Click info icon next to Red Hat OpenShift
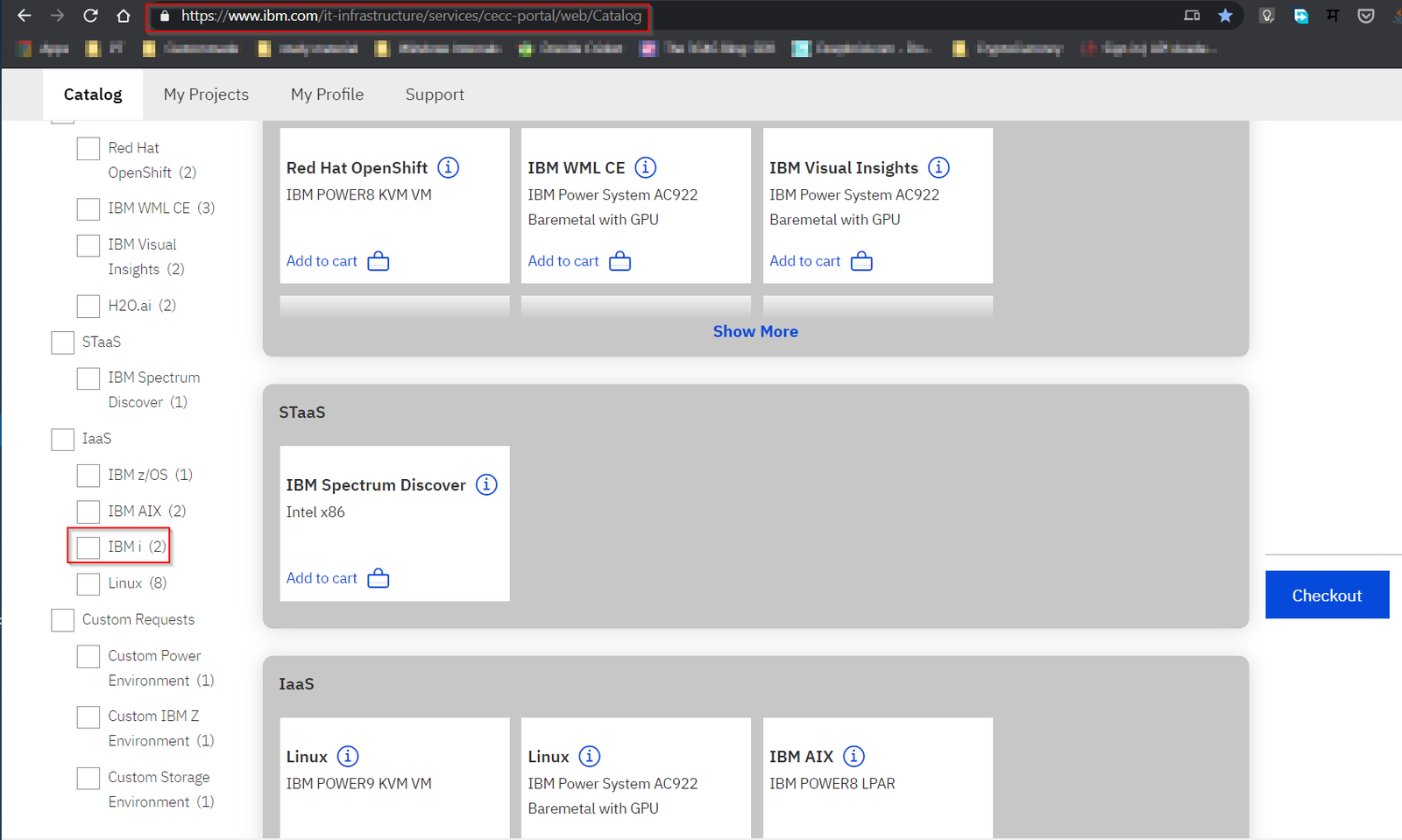Viewport: 1402px width, 840px height. (448, 167)
